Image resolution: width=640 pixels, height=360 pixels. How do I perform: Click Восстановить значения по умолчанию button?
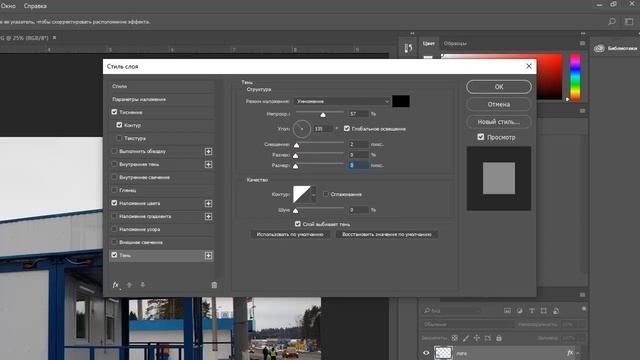(x=387, y=234)
